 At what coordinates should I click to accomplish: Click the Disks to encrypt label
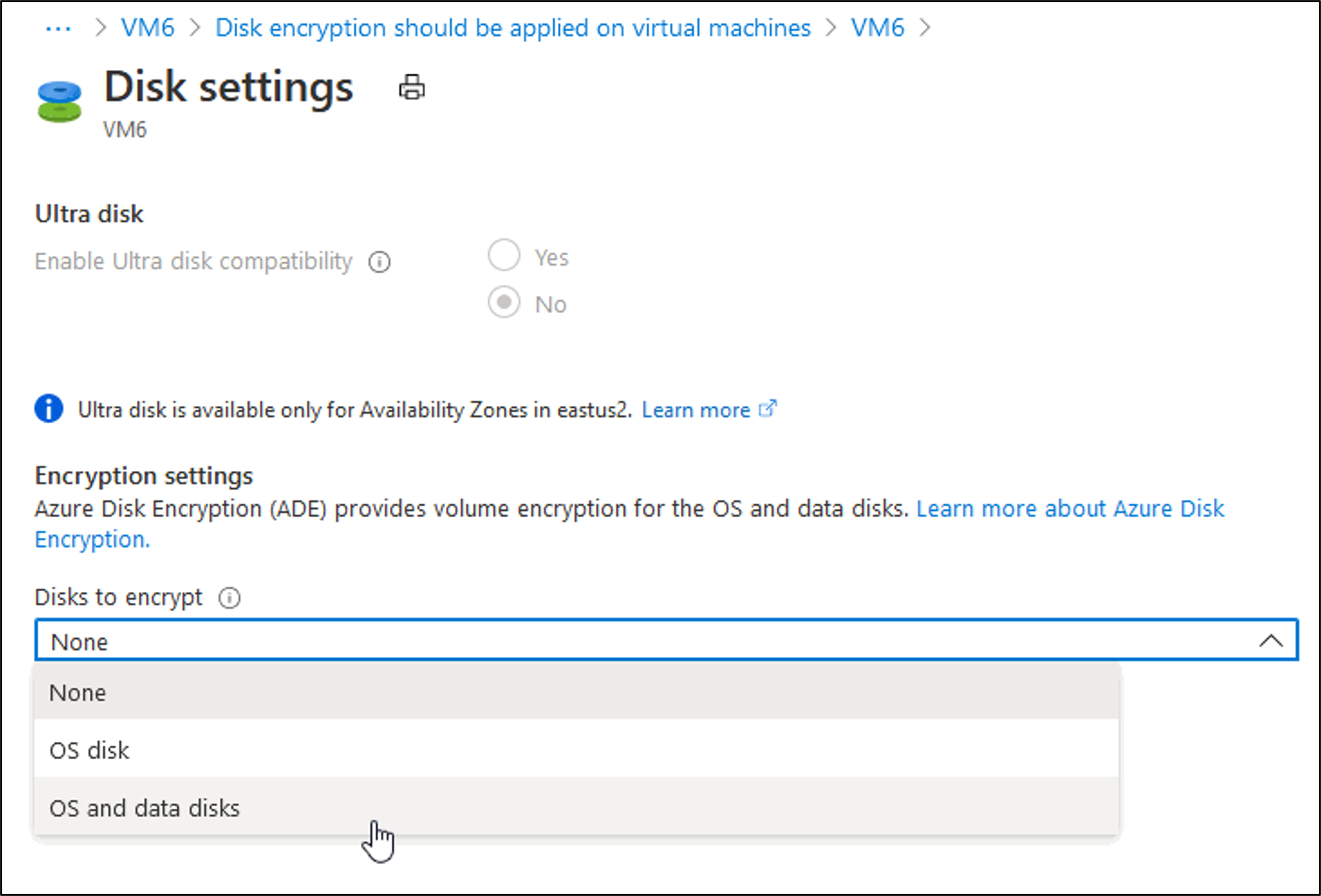[x=118, y=597]
